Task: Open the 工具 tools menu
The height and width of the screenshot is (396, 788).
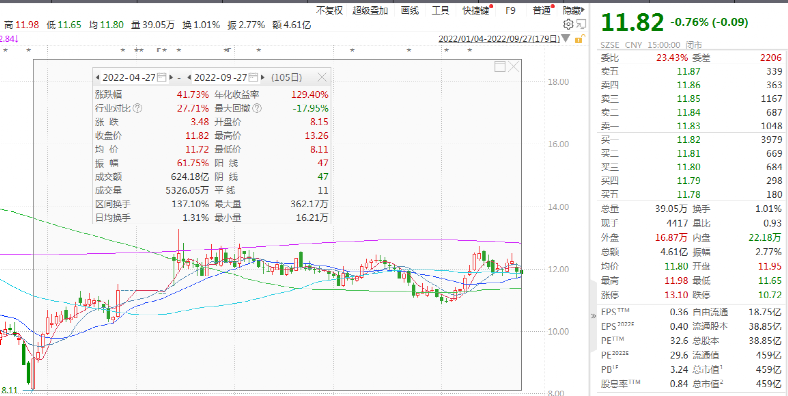Action: [441, 10]
